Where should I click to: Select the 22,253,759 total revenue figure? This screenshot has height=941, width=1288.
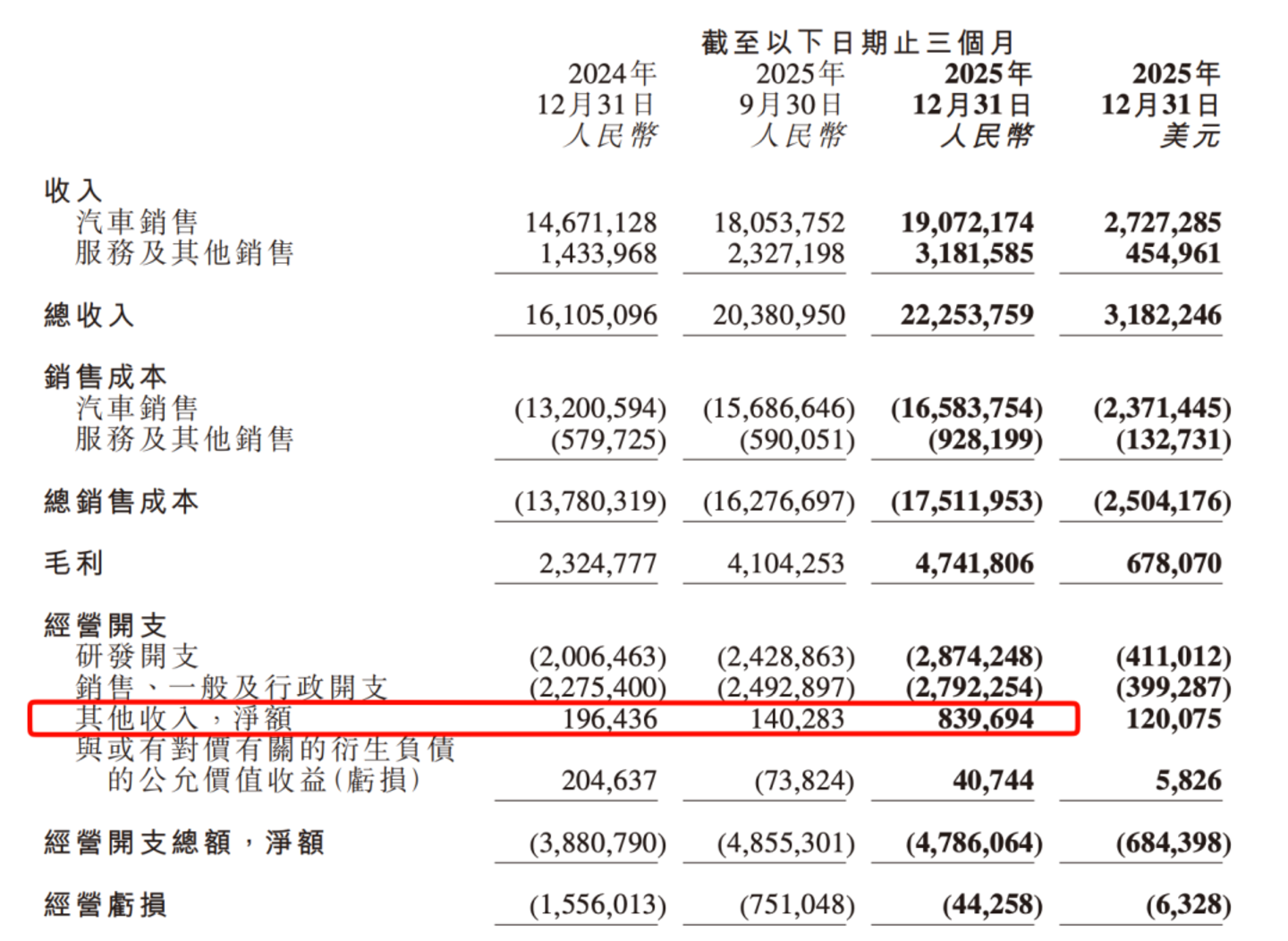967,315
